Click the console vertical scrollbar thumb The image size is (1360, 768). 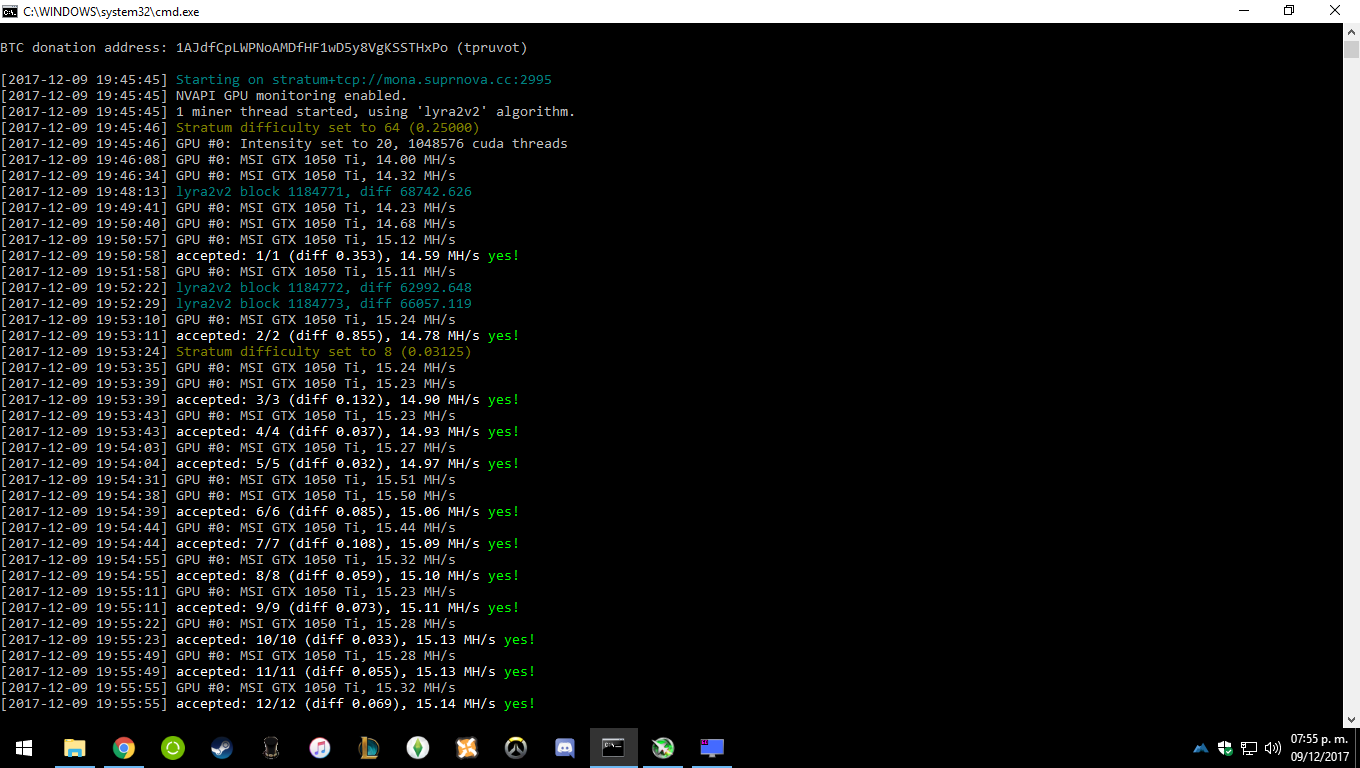1351,50
